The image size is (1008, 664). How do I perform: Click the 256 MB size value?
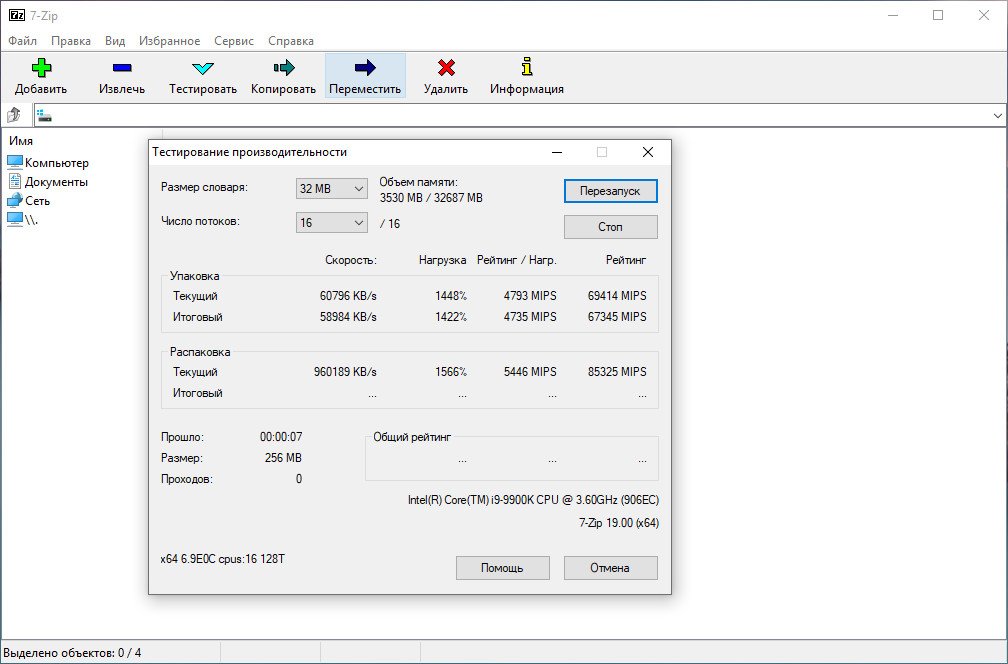(283, 458)
